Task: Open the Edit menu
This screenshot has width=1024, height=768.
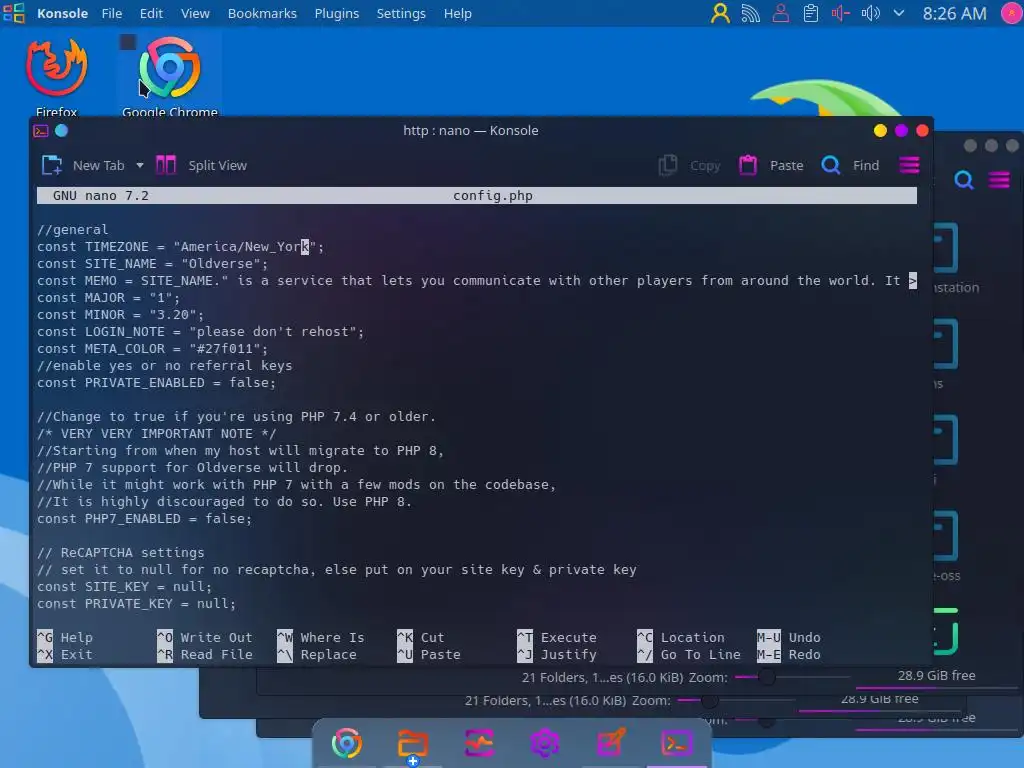Action: 151,13
